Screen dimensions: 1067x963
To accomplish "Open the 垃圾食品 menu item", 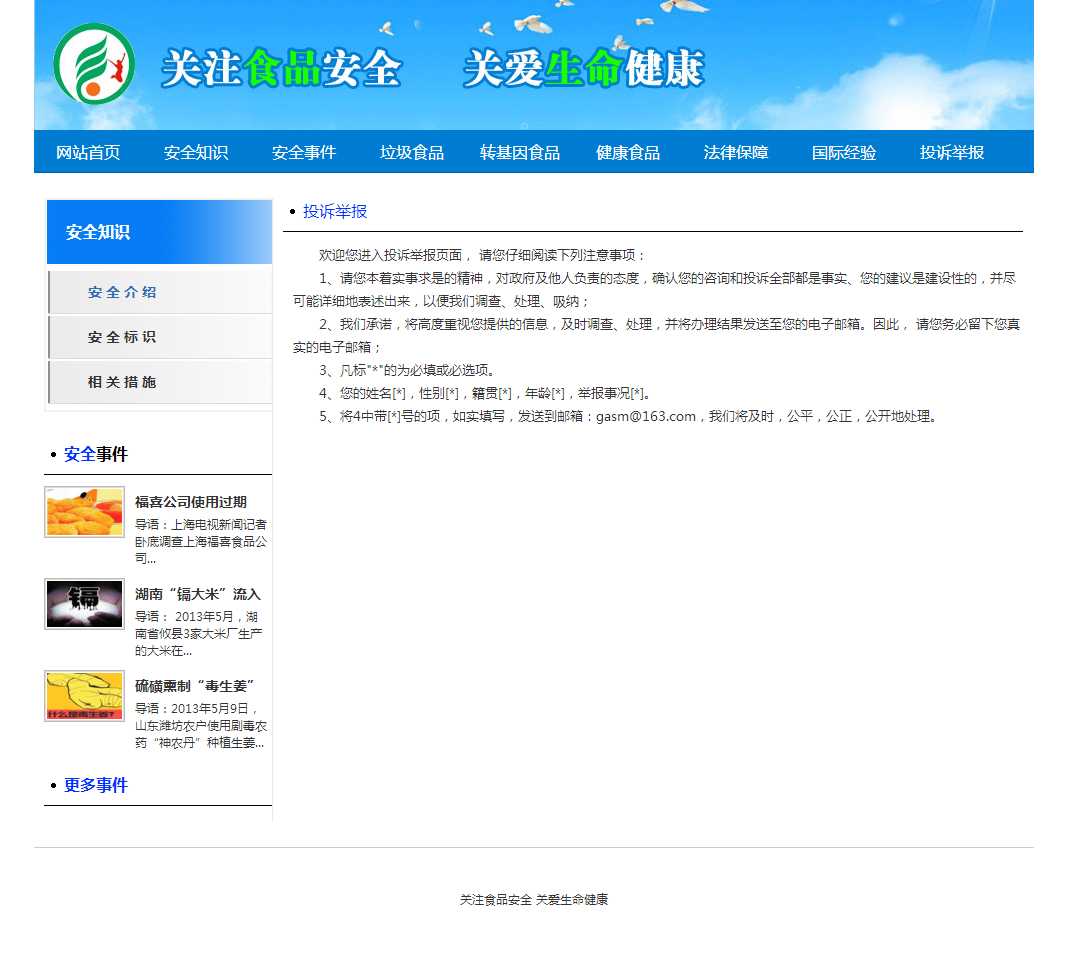I will pos(412,152).
